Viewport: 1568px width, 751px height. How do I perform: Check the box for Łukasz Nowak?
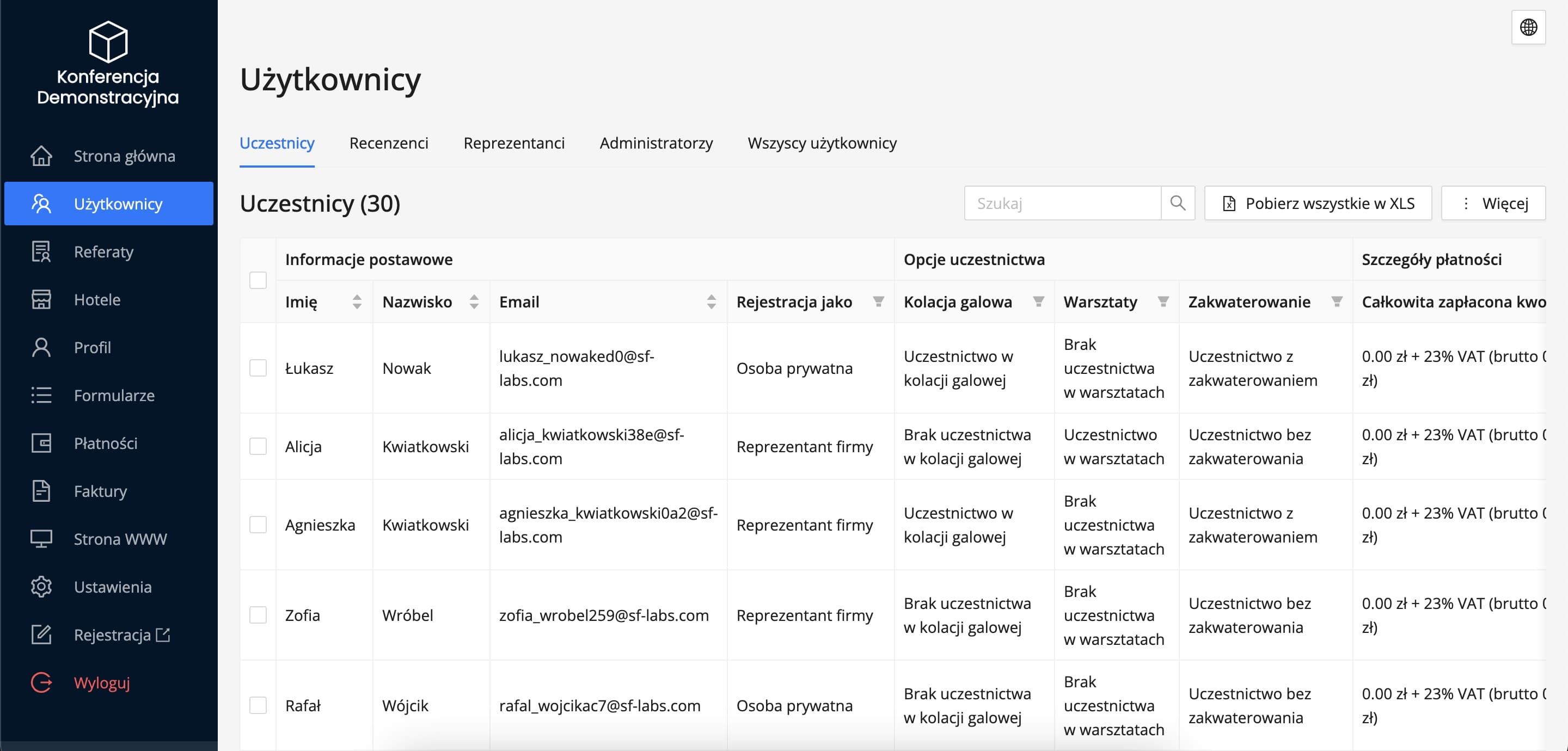[x=258, y=367]
